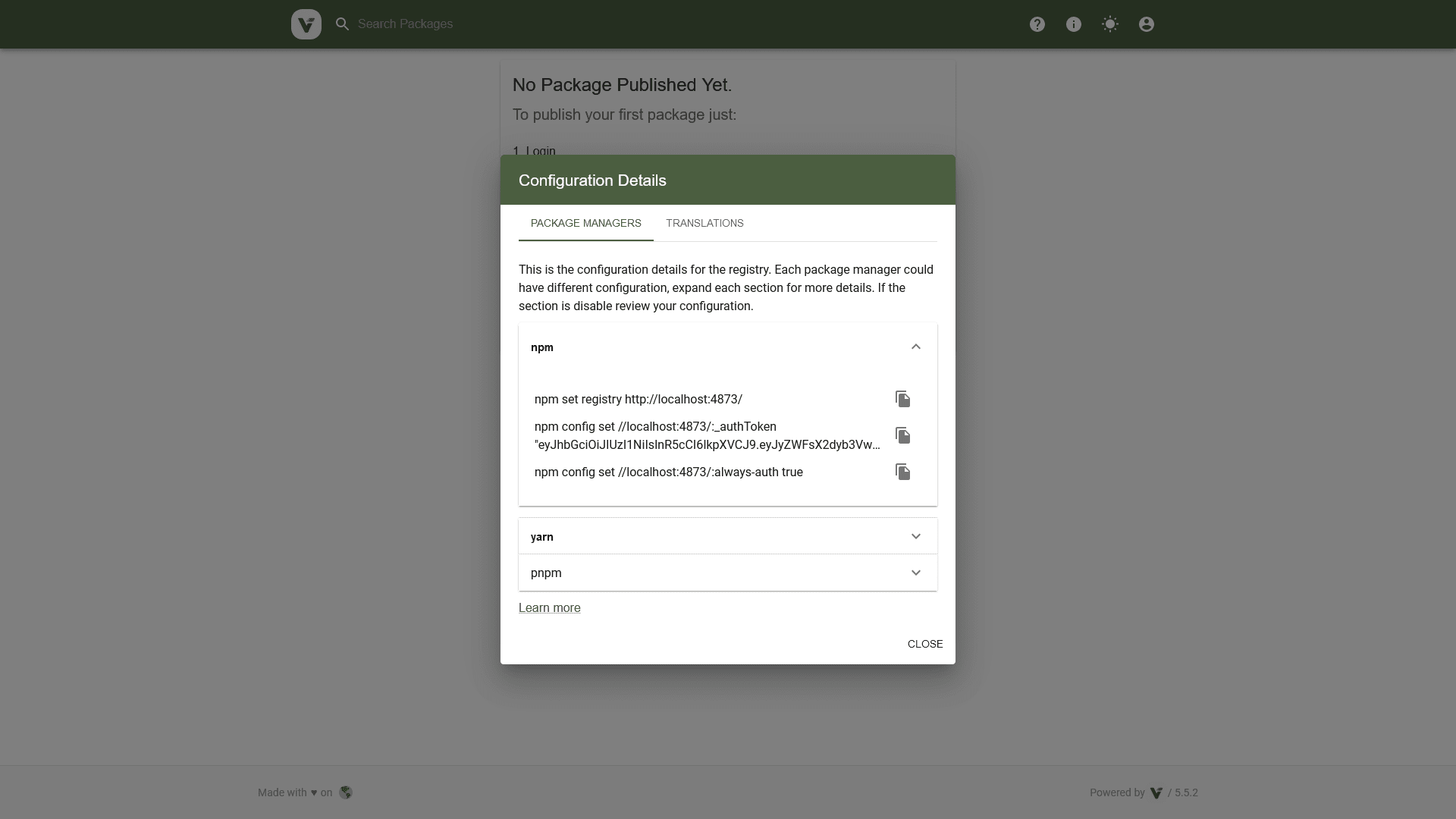Screen dimensions: 1456x819
Task: Click the search magnifier icon
Action: click(342, 24)
